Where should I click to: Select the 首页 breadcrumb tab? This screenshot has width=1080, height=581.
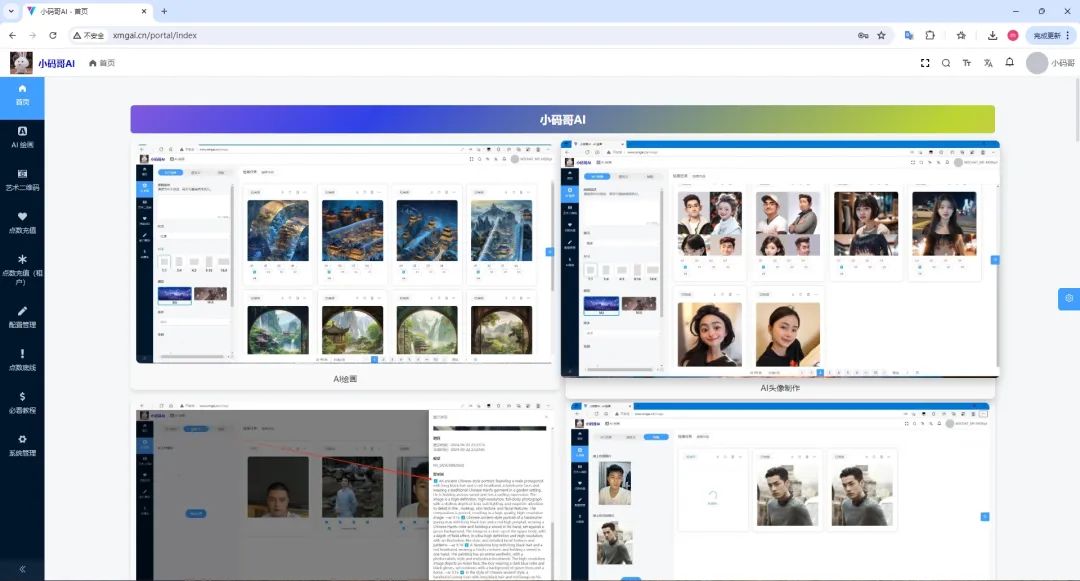coord(102,63)
